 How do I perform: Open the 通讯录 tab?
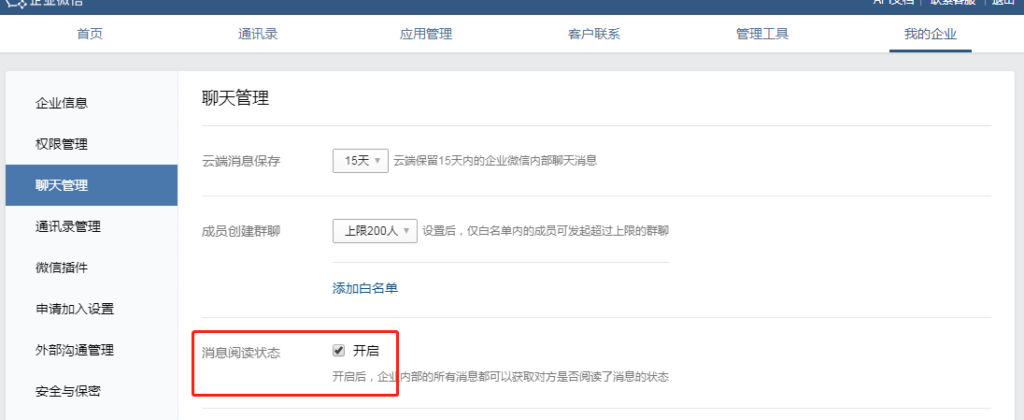coord(258,34)
